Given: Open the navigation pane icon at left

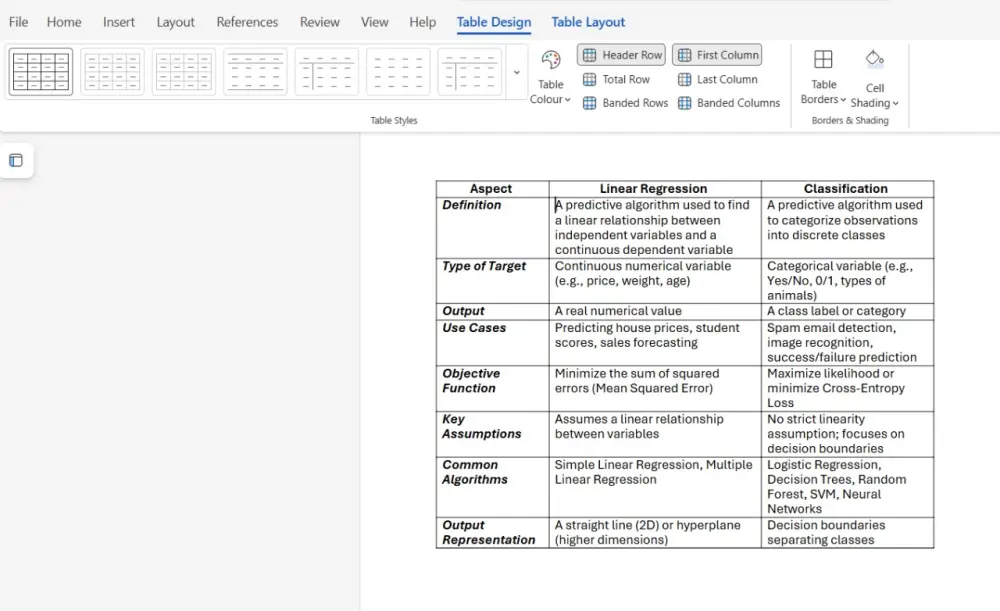Looking at the screenshot, I should tap(16, 160).
